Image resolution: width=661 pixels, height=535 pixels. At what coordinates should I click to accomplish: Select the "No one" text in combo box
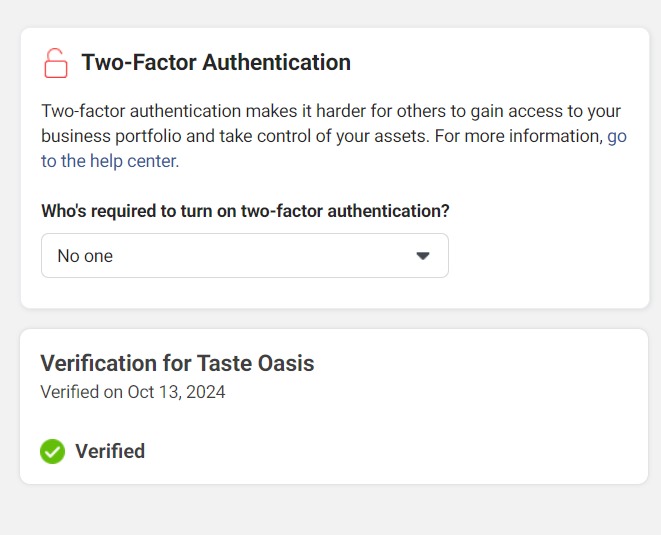click(x=85, y=256)
